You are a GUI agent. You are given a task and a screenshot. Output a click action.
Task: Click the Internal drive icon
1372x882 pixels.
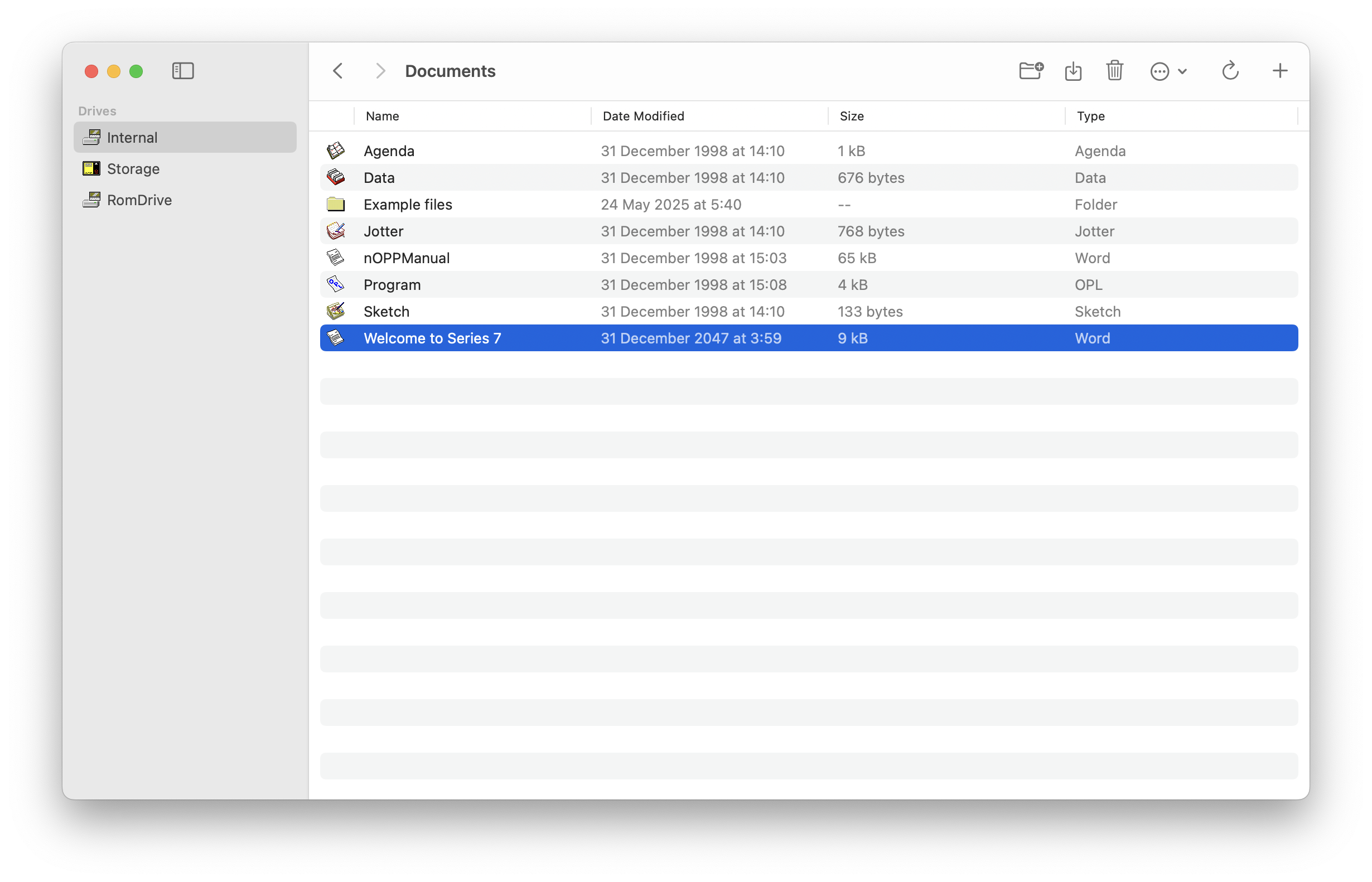click(x=91, y=138)
